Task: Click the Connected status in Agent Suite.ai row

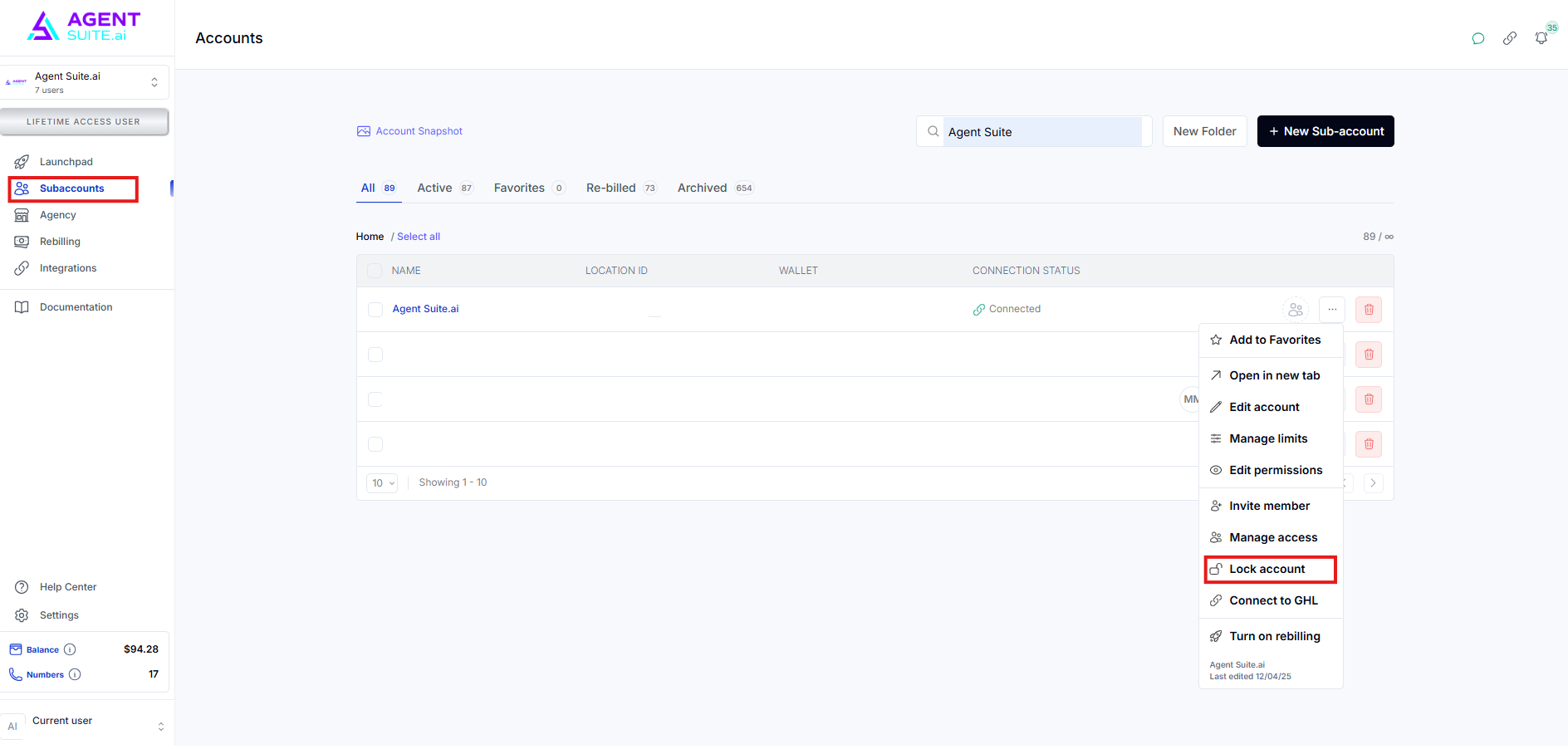Action: click(x=1007, y=309)
